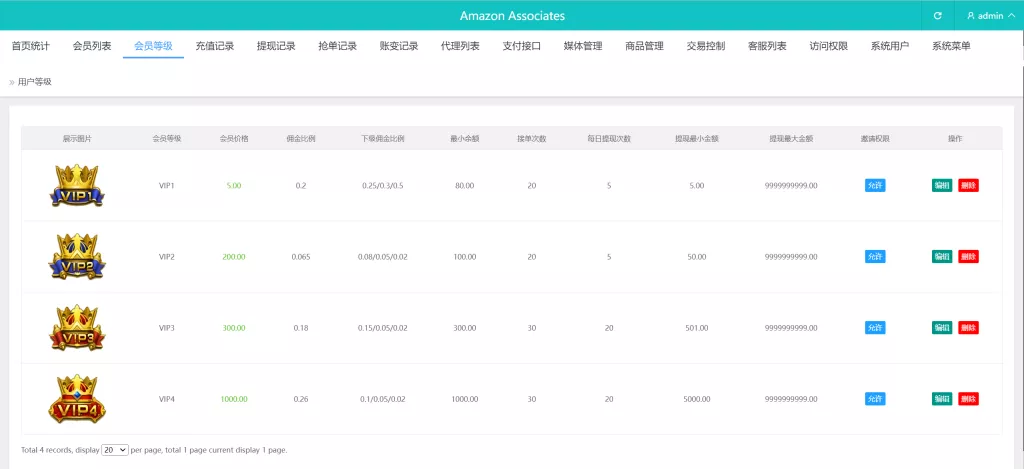
Task: Open the per page count dropdown
Action: (115, 450)
